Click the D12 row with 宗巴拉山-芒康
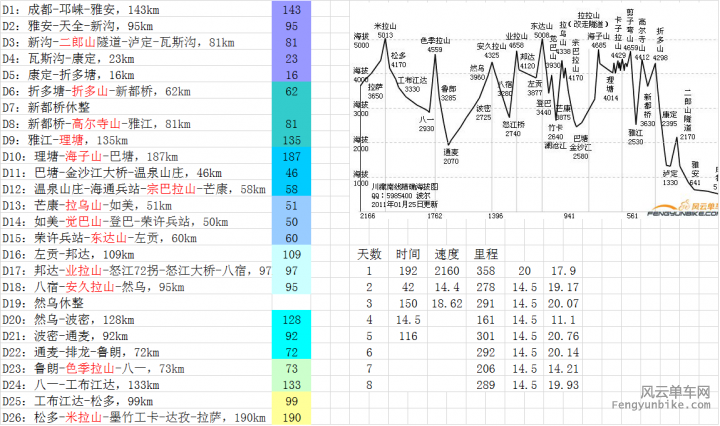Viewport: 720px width, 426px height. pos(136,188)
